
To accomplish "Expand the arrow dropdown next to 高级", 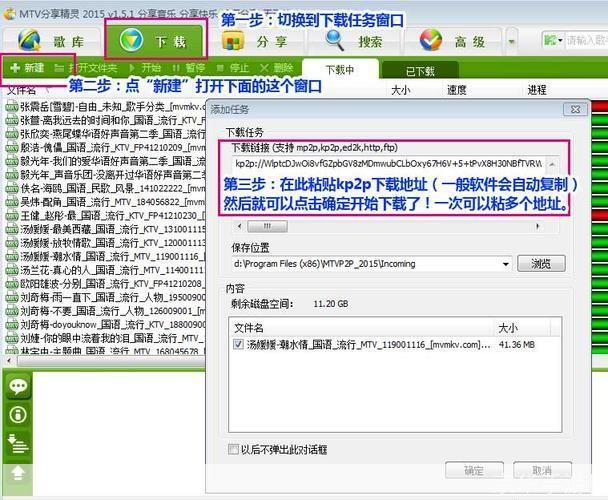I will click(x=511, y=41).
